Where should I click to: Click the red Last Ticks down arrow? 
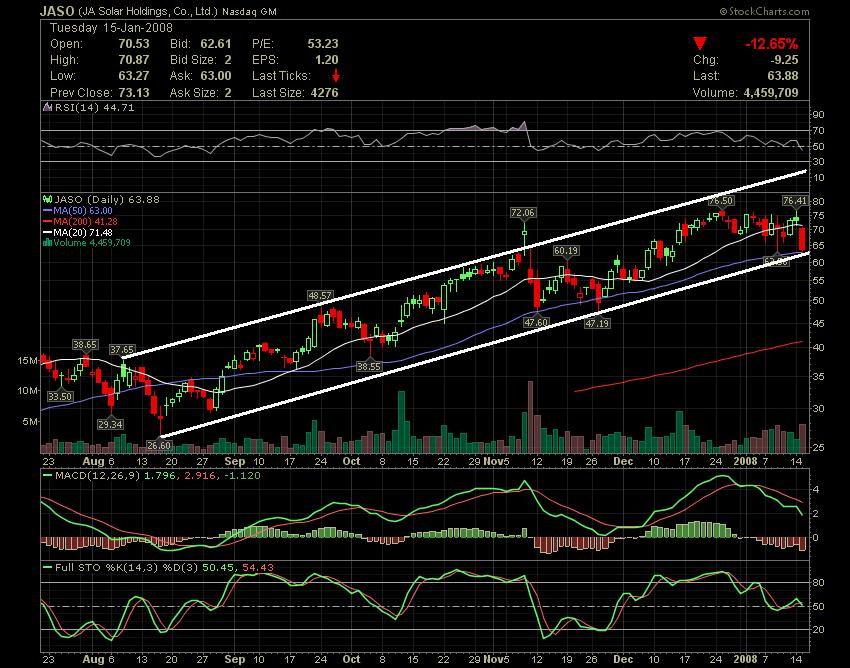pyautogui.click(x=336, y=75)
